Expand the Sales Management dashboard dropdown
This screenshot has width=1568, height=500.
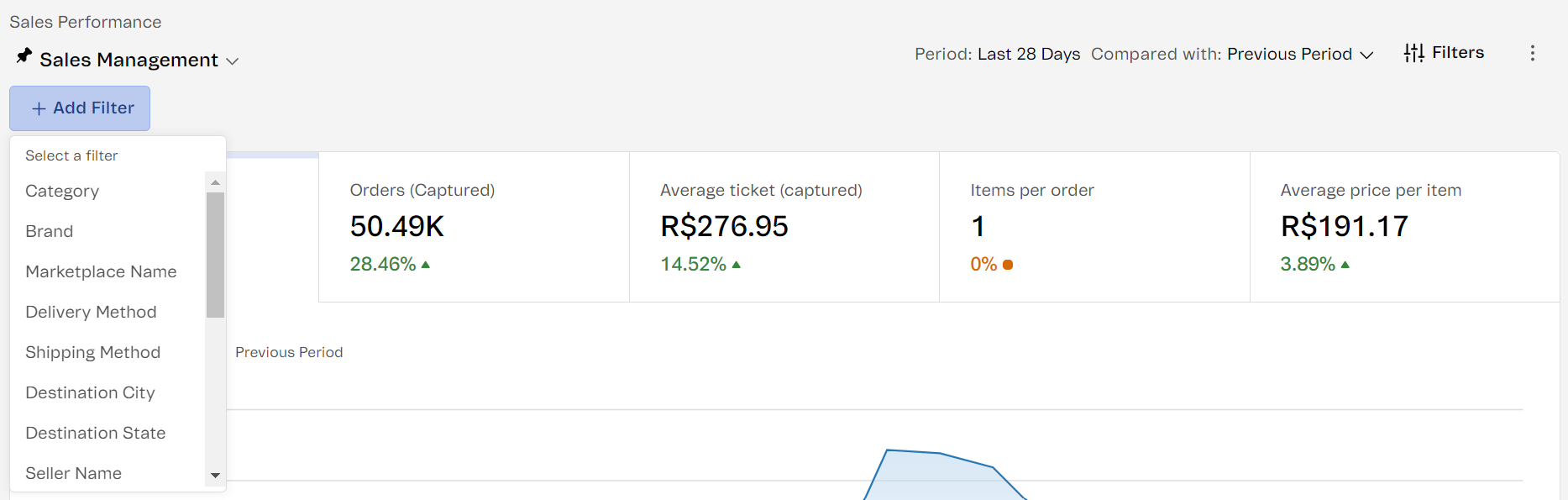pos(233,61)
